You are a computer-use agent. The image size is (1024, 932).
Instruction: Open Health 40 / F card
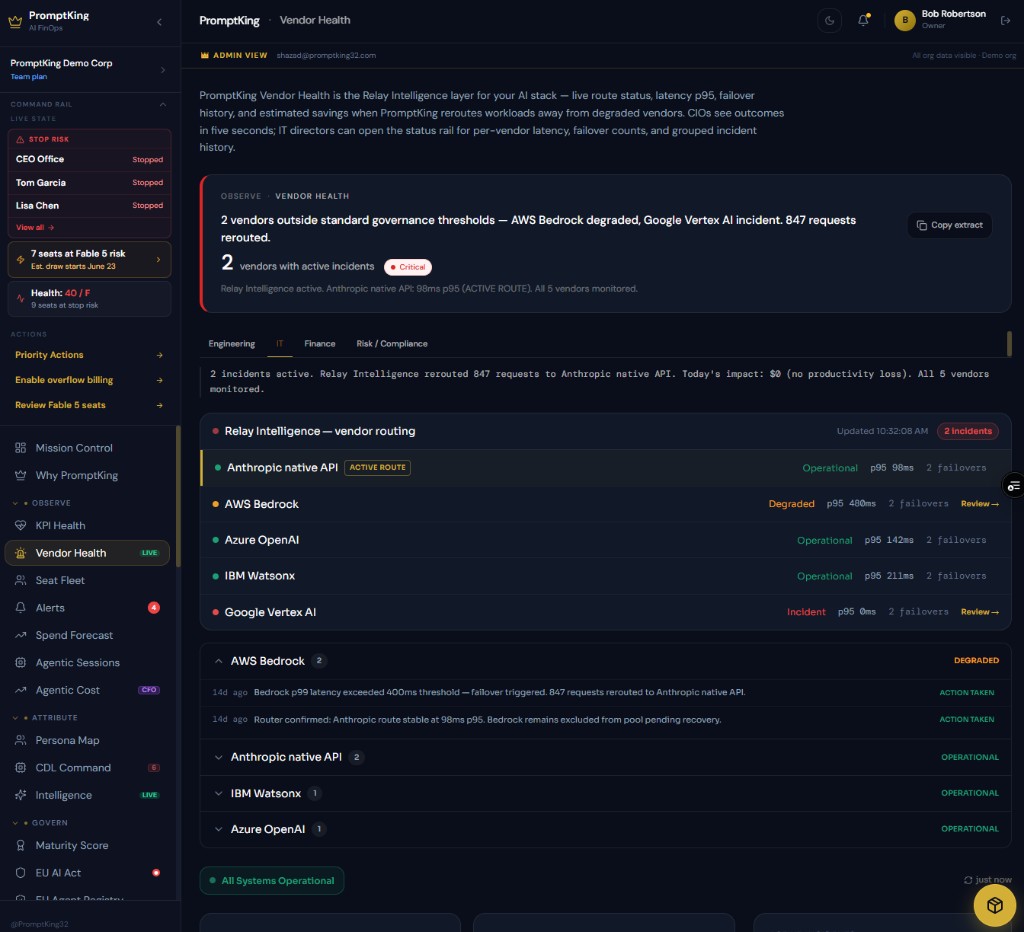click(89, 298)
